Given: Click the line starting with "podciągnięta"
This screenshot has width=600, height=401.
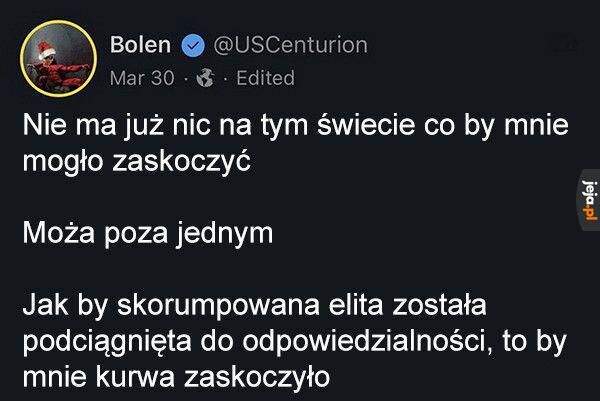Looking at the screenshot, I should click(x=294, y=342).
